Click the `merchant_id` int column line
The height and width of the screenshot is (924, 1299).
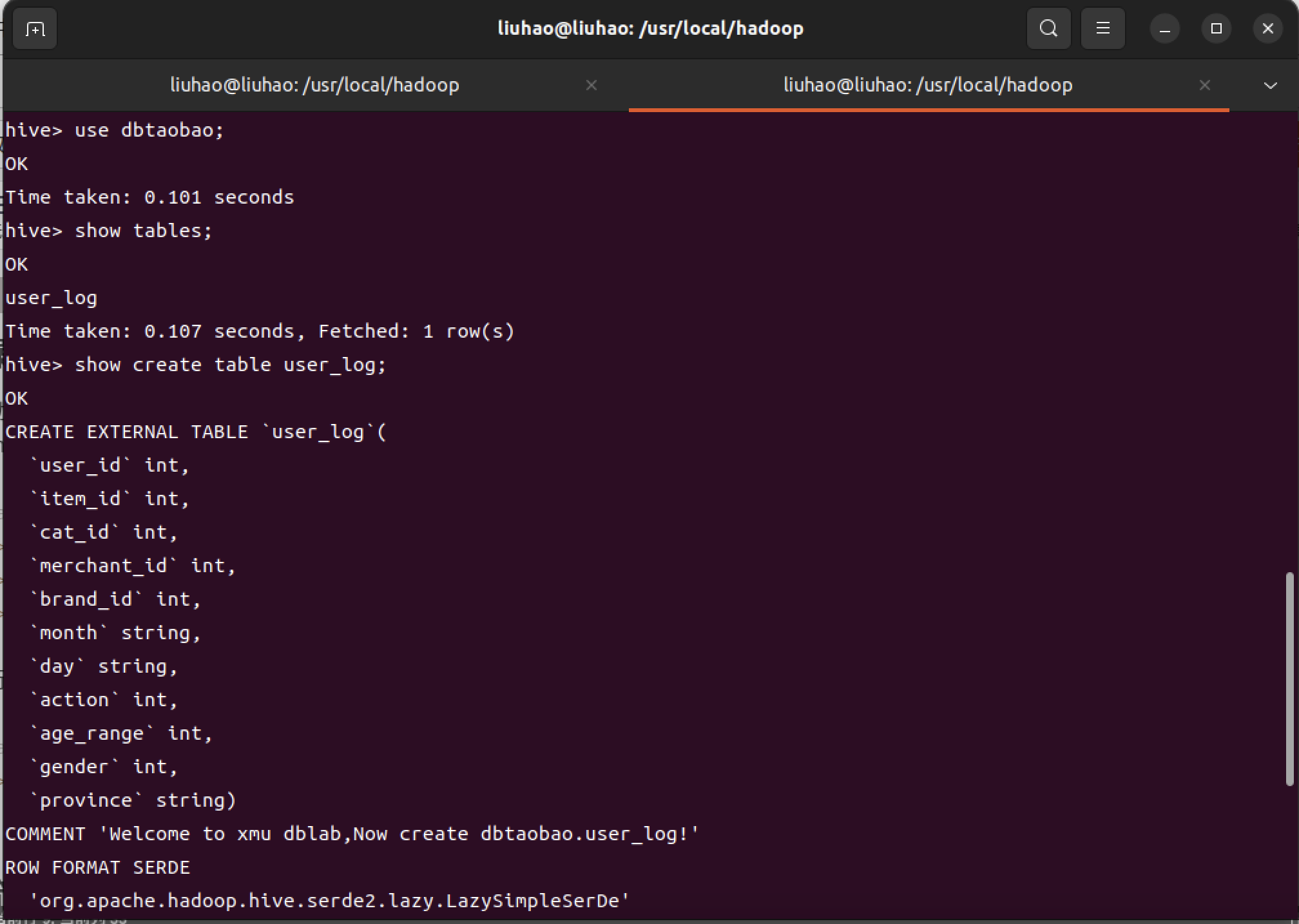[x=133, y=566]
